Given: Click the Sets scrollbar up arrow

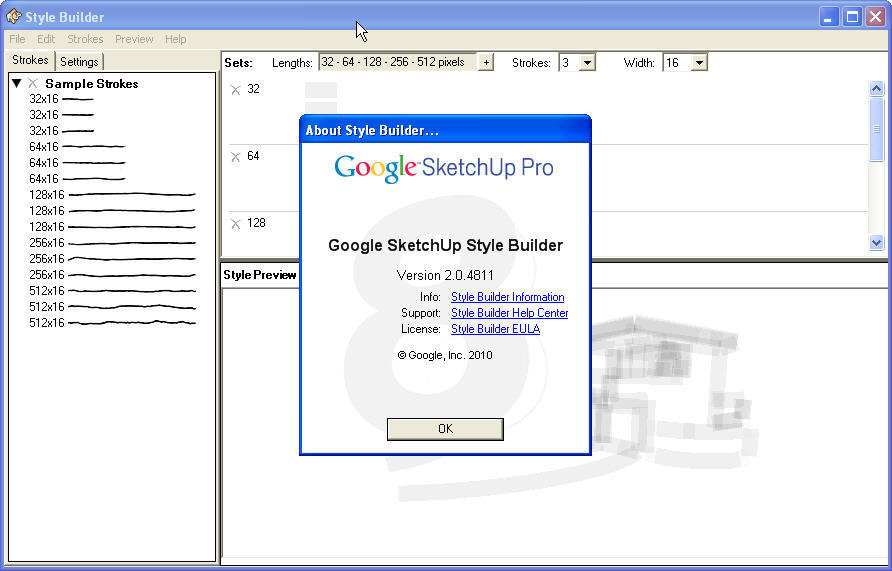Looking at the screenshot, I should point(876,88).
